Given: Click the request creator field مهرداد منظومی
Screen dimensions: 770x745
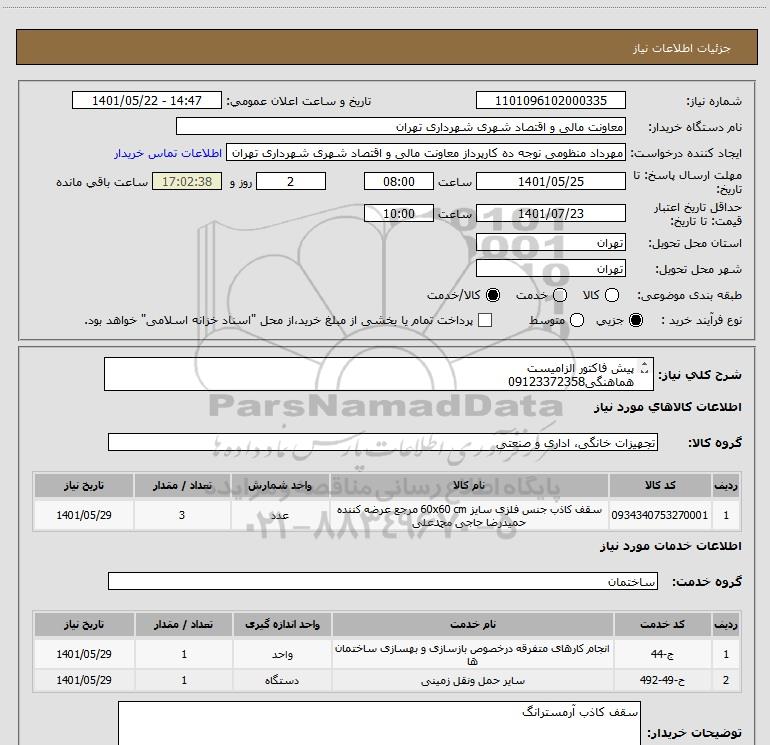Looking at the screenshot, I should click(426, 153).
